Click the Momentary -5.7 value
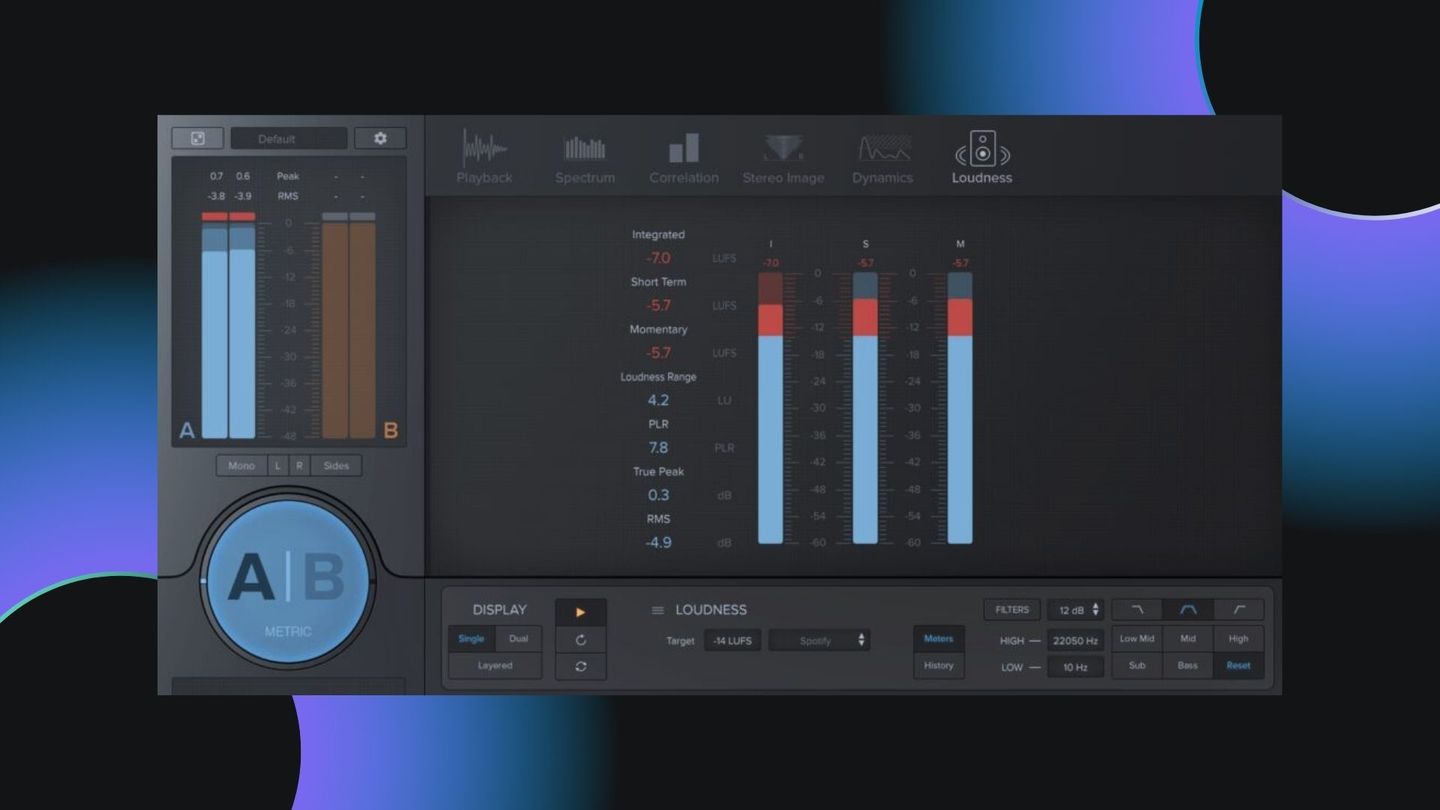Viewport: 1440px width, 810px height. (x=658, y=353)
